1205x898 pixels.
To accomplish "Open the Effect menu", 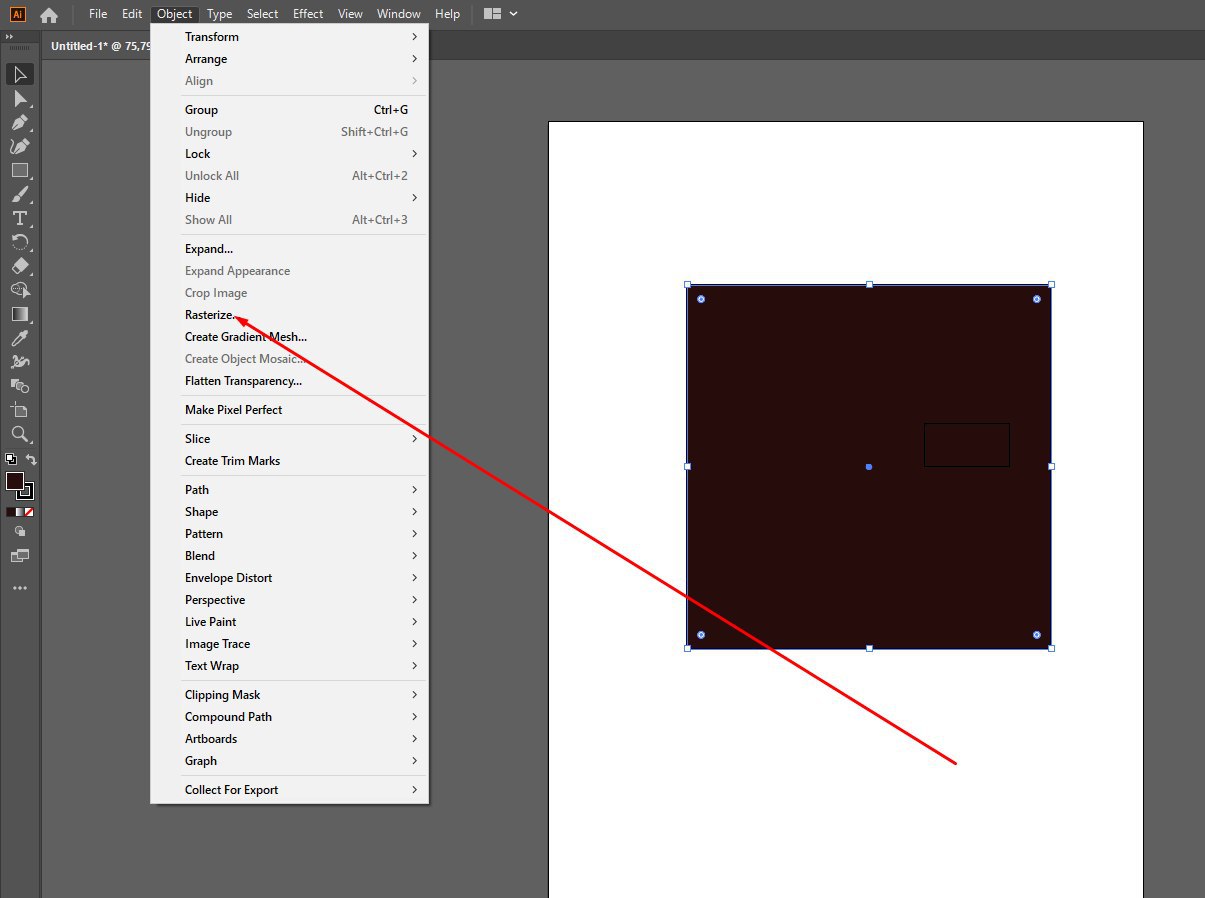I will (x=308, y=14).
